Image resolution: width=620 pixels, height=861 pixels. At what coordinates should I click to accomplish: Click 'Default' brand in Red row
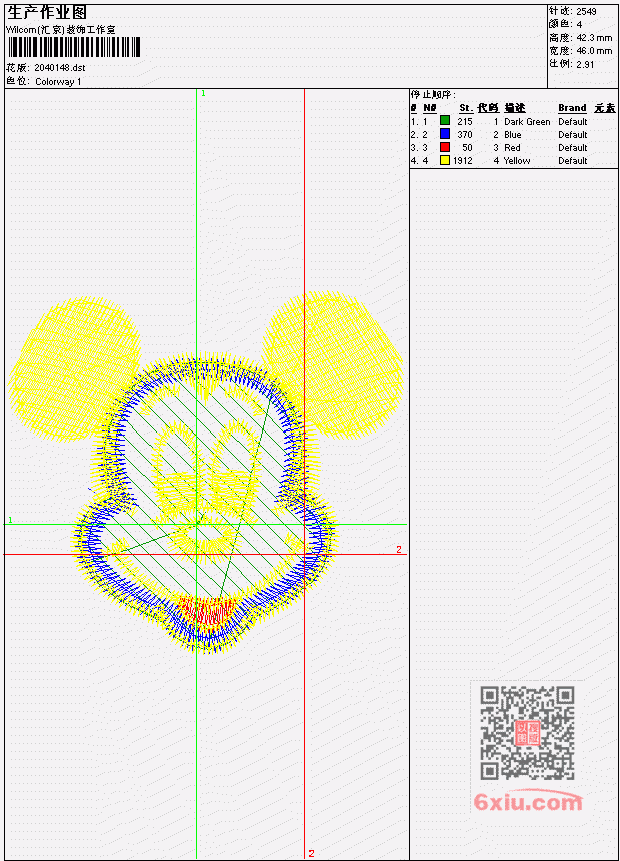click(573, 148)
